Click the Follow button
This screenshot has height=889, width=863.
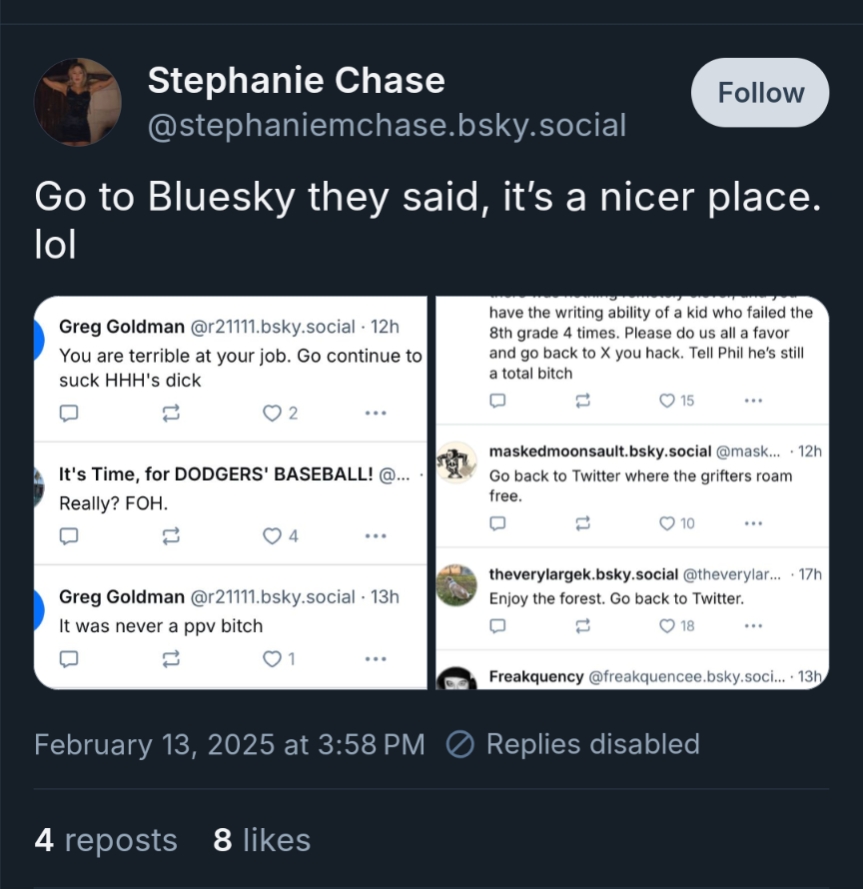[x=760, y=93]
